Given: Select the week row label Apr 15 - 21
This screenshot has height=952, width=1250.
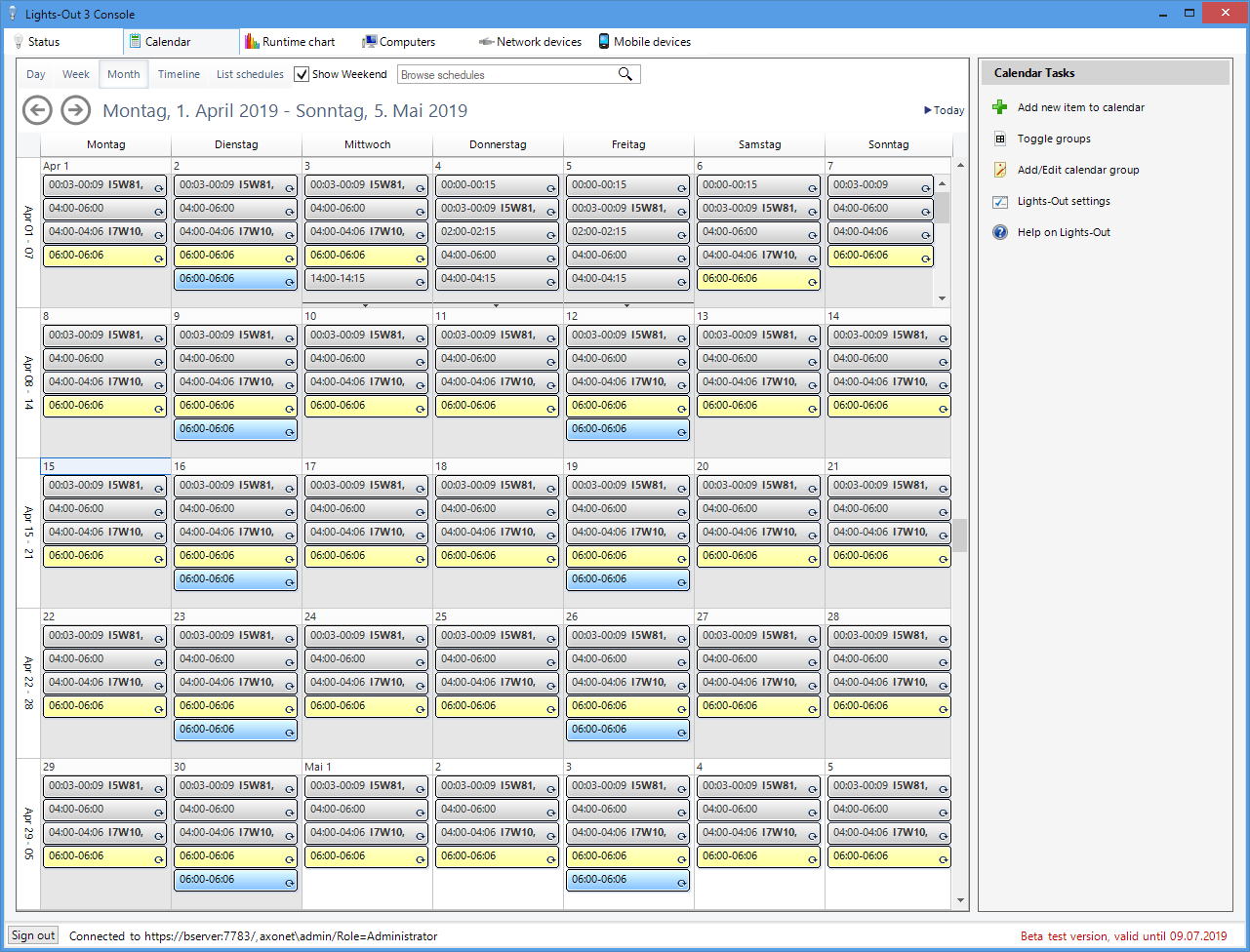Looking at the screenshot, I should 28,534.
